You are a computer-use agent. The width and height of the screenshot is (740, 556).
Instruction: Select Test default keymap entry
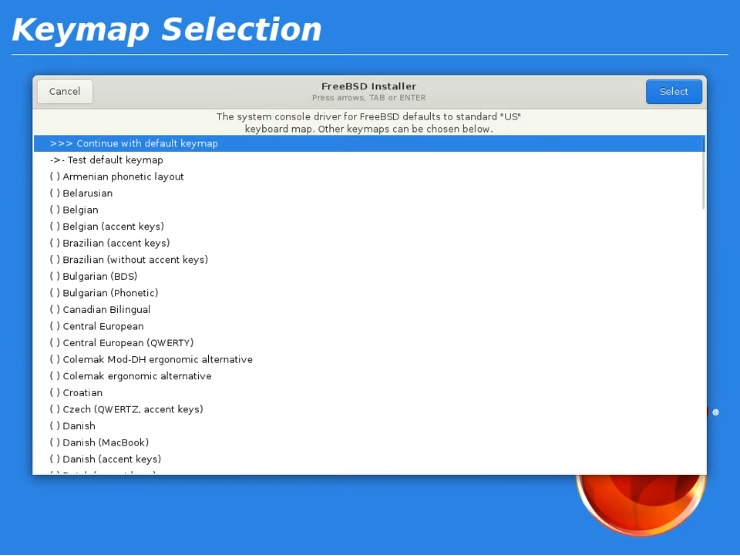click(x=107, y=160)
